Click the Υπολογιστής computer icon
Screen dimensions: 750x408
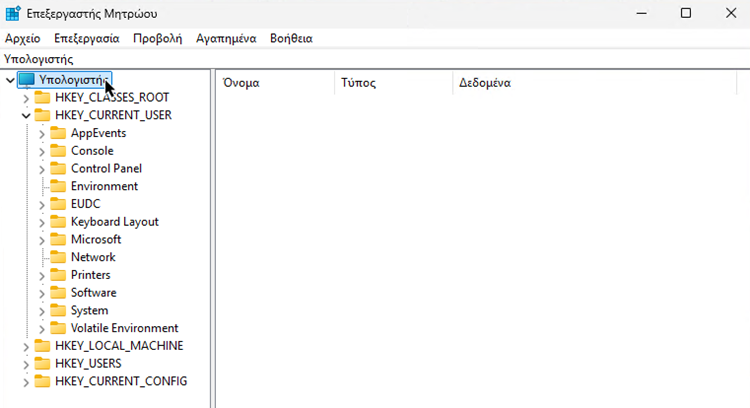point(27,79)
